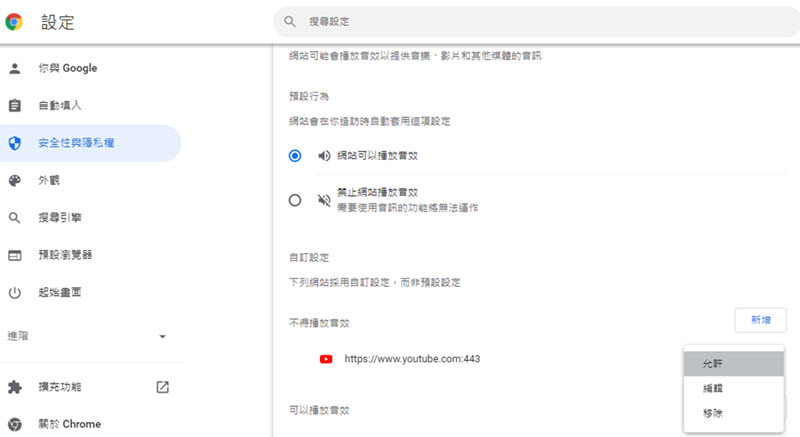Click the 網站會在你造訪時自動套用這項設定 text

tap(369, 121)
